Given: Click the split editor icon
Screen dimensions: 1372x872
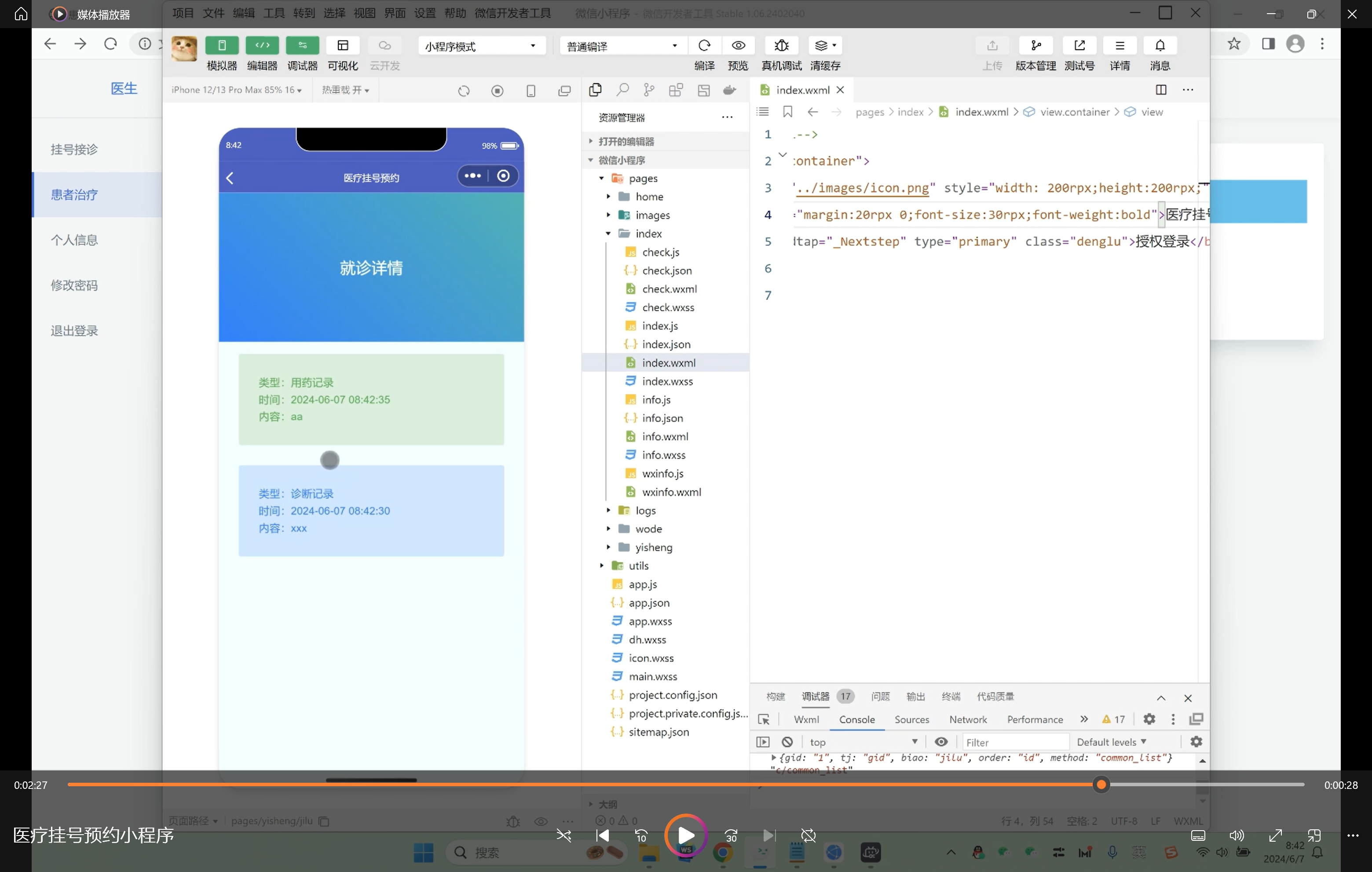Looking at the screenshot, I should (x=1160, y=89).
